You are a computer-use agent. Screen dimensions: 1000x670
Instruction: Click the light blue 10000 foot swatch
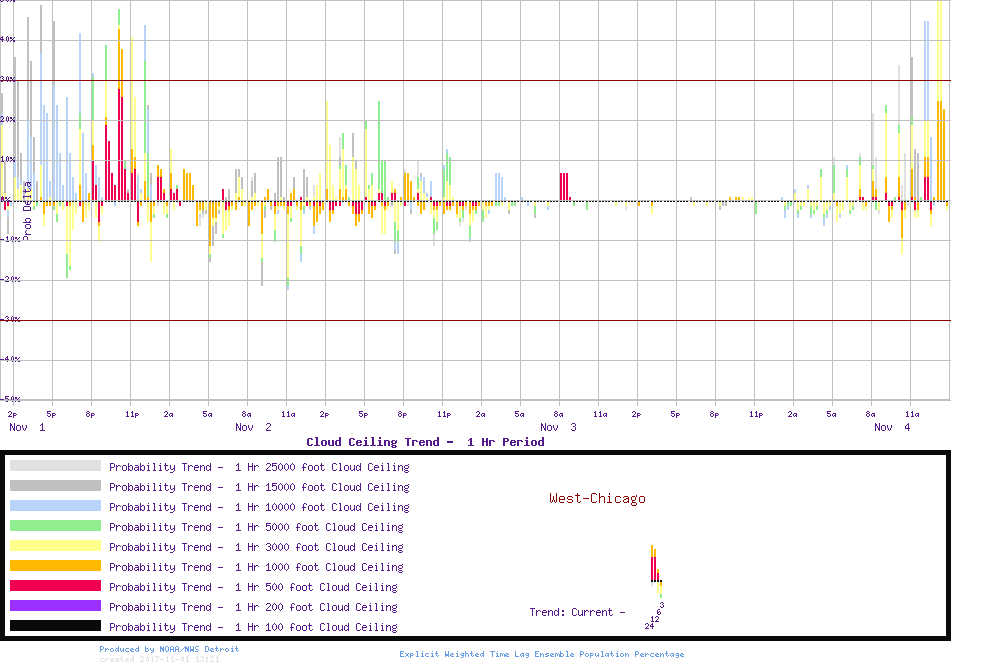click(x=55, y=506)
